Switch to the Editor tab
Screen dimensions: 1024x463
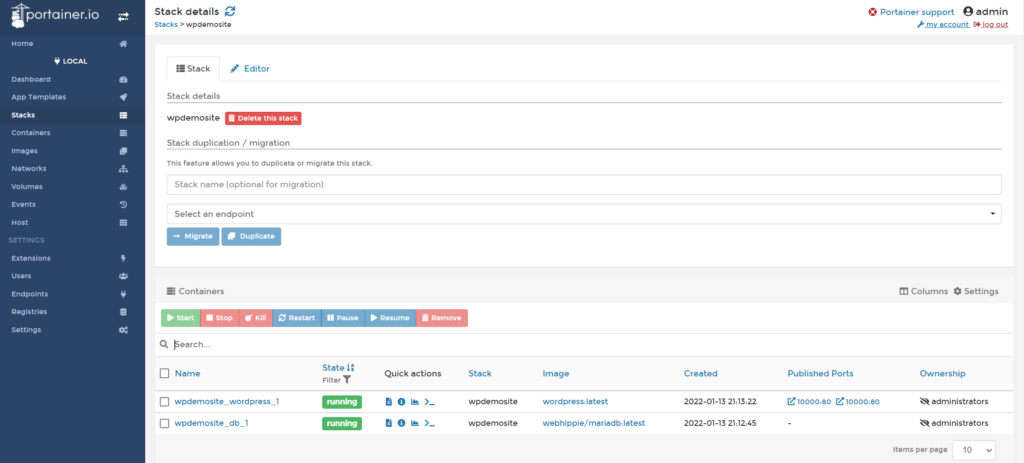click(x=250, y=68)
